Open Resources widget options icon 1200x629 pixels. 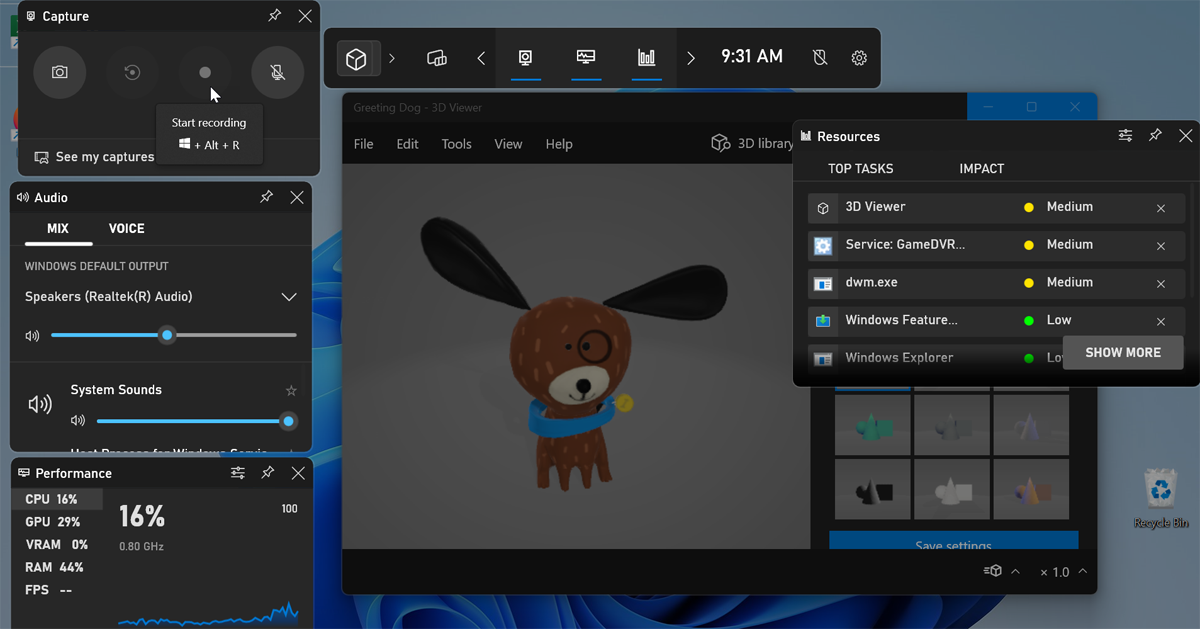(1125, 136)
